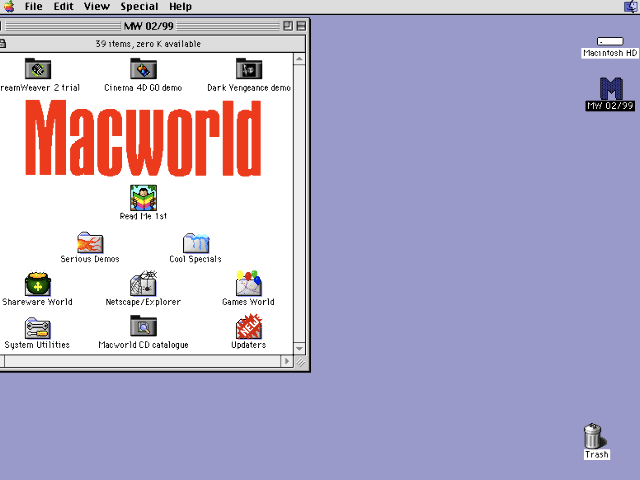Select the Macworld CD catalogue folder
This screenshot has height=480, width=640.
(143, 326)
